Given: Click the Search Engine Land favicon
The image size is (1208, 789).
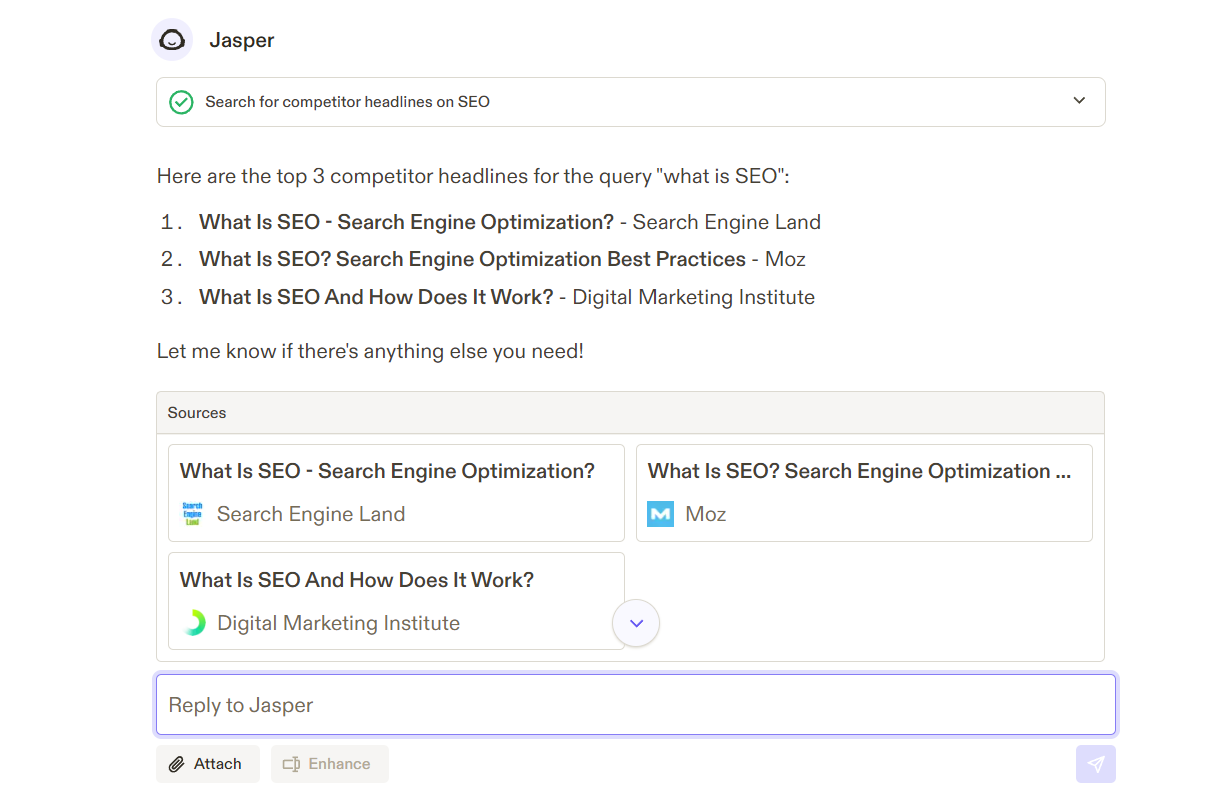Looking at the screenshot, I should pyautogui.click(x=192, y=514).
